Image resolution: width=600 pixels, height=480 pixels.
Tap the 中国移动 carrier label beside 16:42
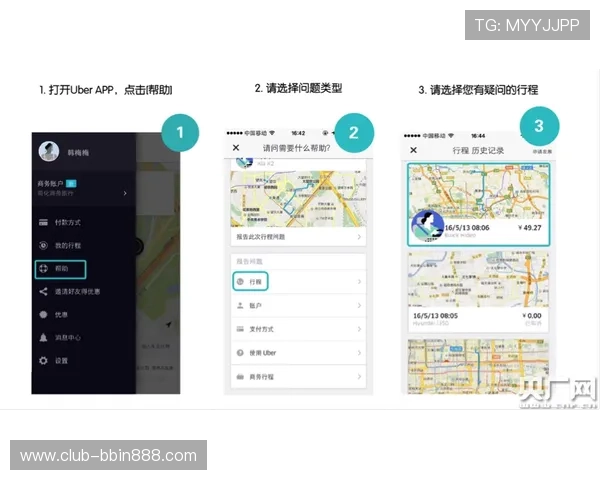[256, 133]
